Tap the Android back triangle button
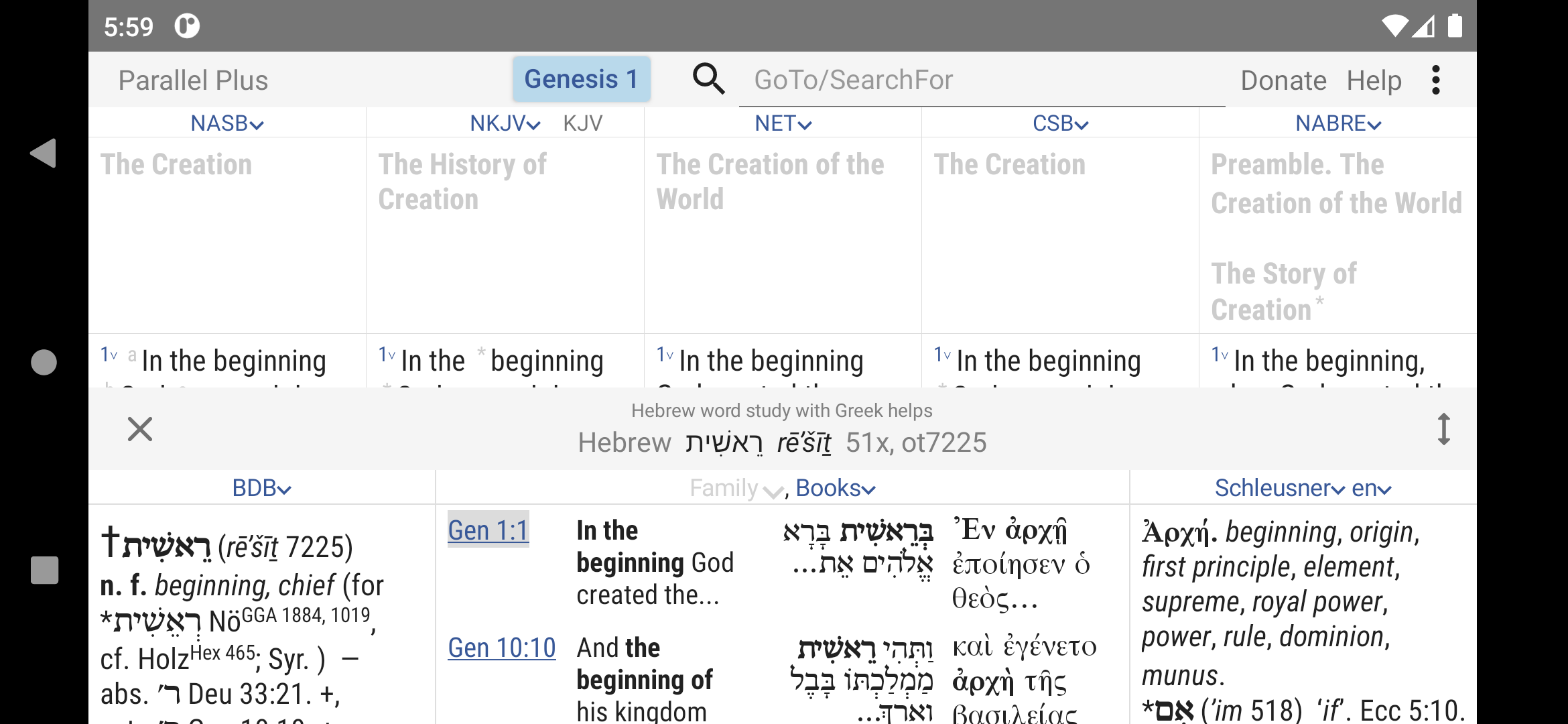The height and width of the screenshot is (724, 1568). click(44, 154)
